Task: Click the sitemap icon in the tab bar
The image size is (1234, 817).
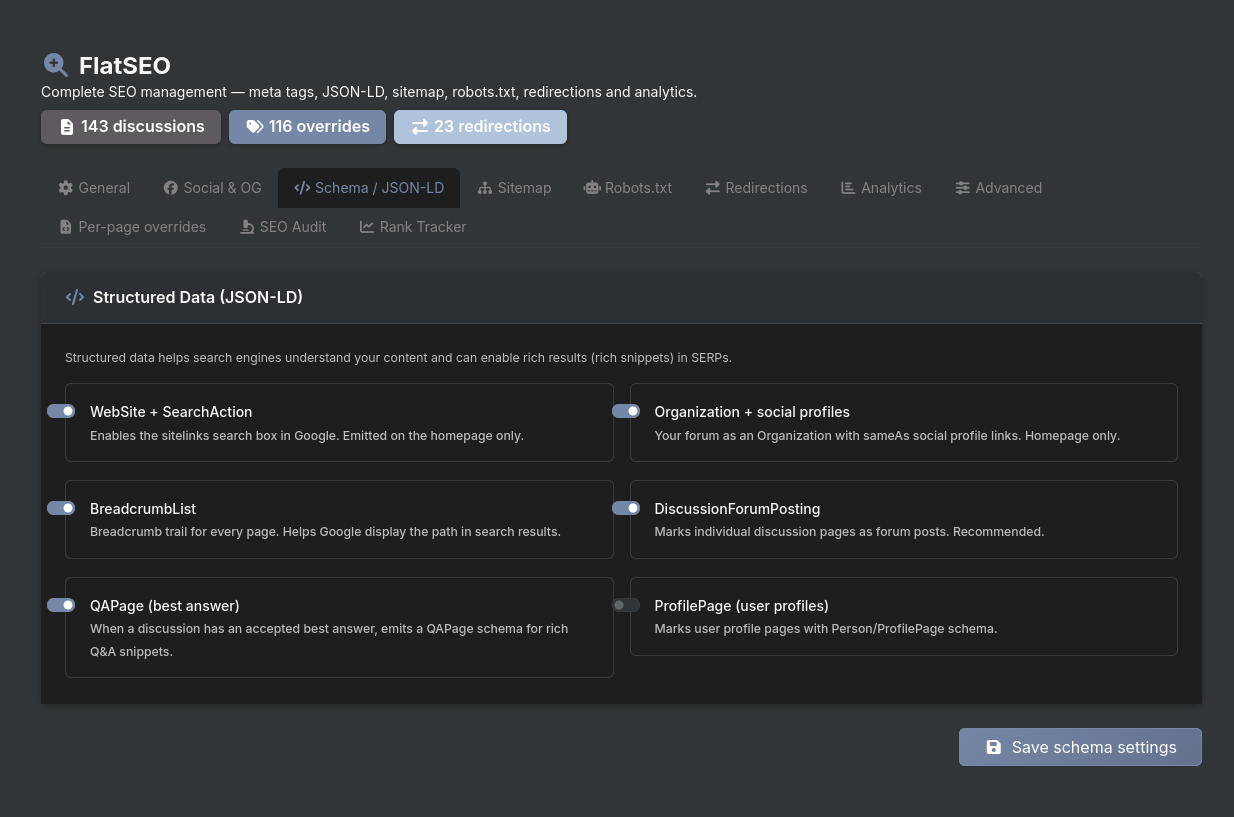Action: 485,188
